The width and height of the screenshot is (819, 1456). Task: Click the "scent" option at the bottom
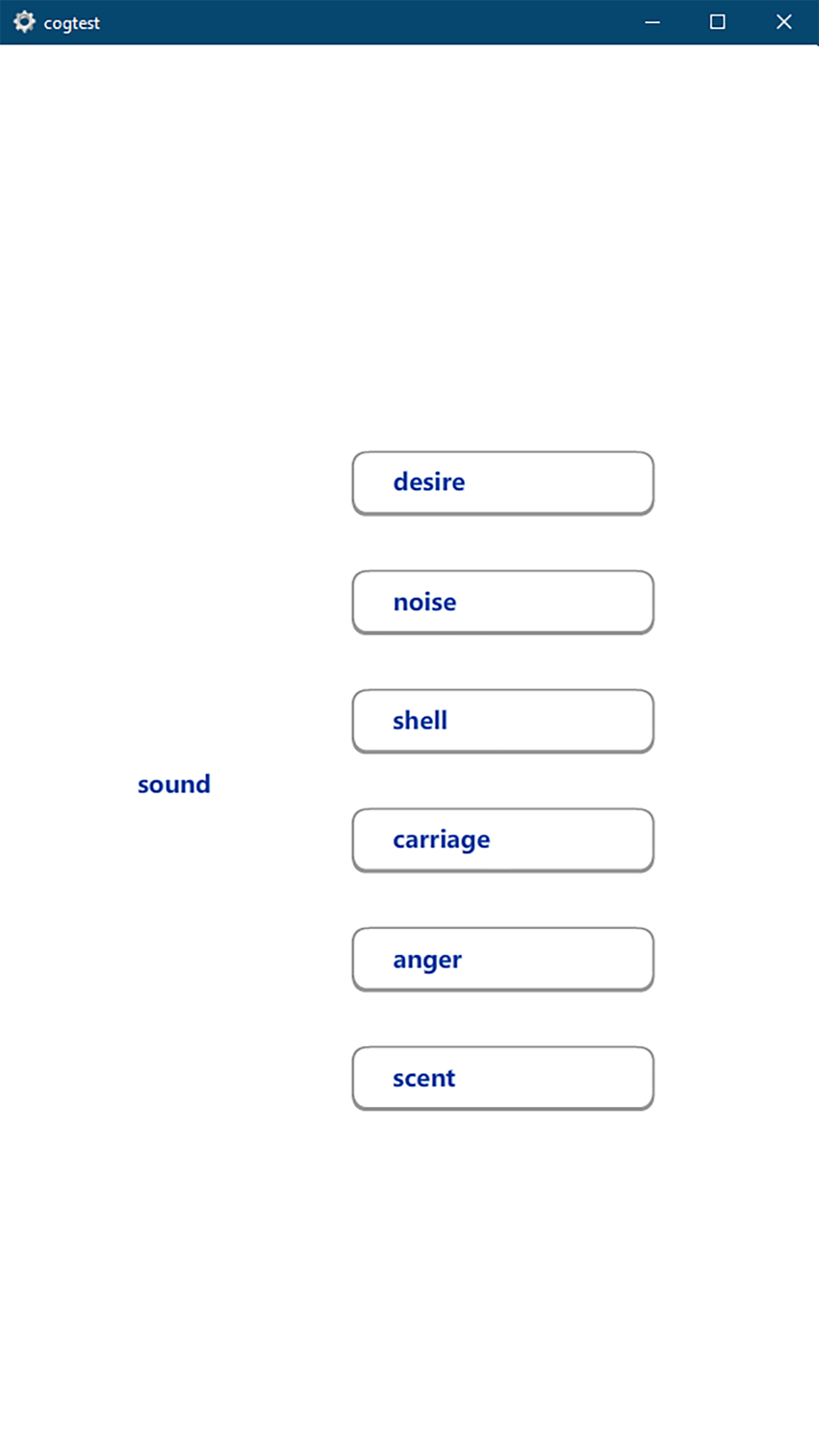[502, 1079]
